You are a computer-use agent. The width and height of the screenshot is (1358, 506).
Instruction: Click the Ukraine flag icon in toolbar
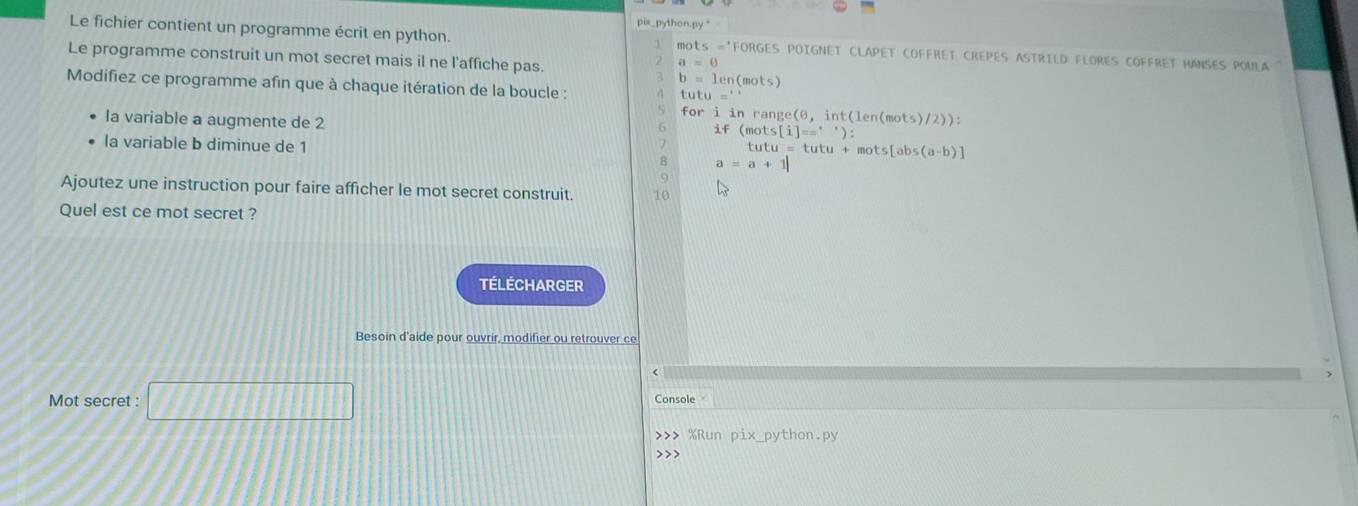coord(866,6)
